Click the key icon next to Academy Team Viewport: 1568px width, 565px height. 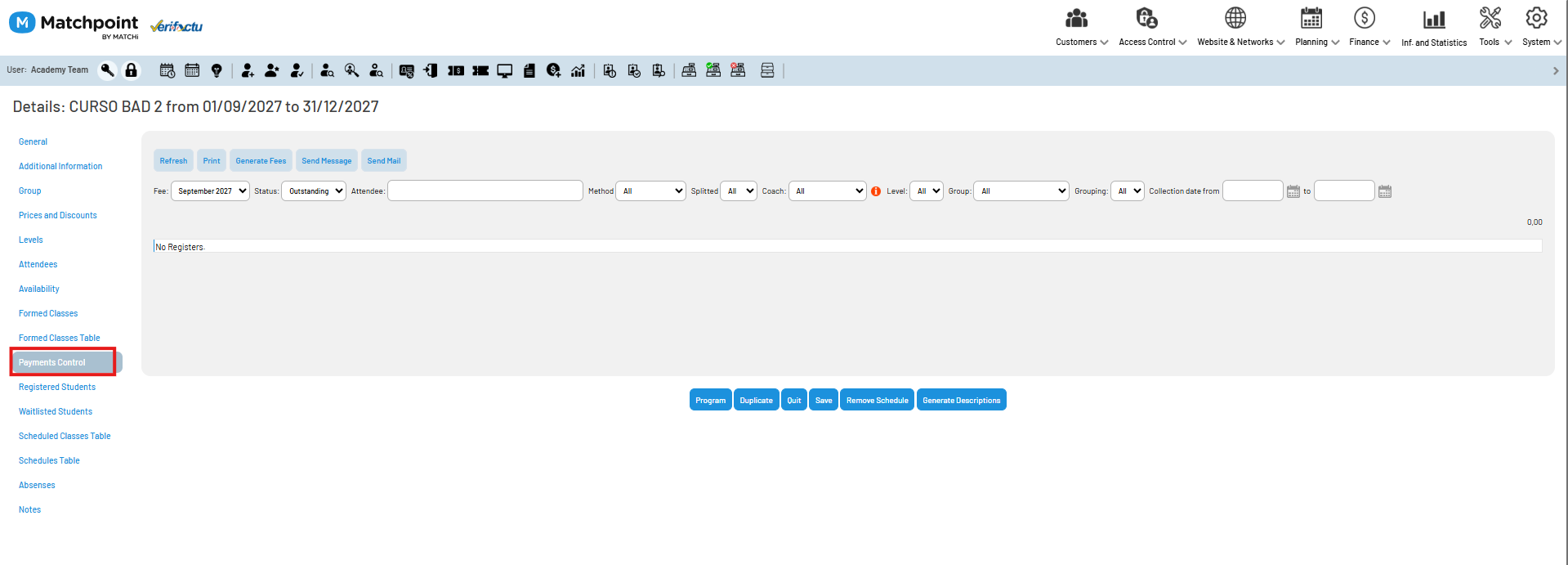tap(107, 70)
